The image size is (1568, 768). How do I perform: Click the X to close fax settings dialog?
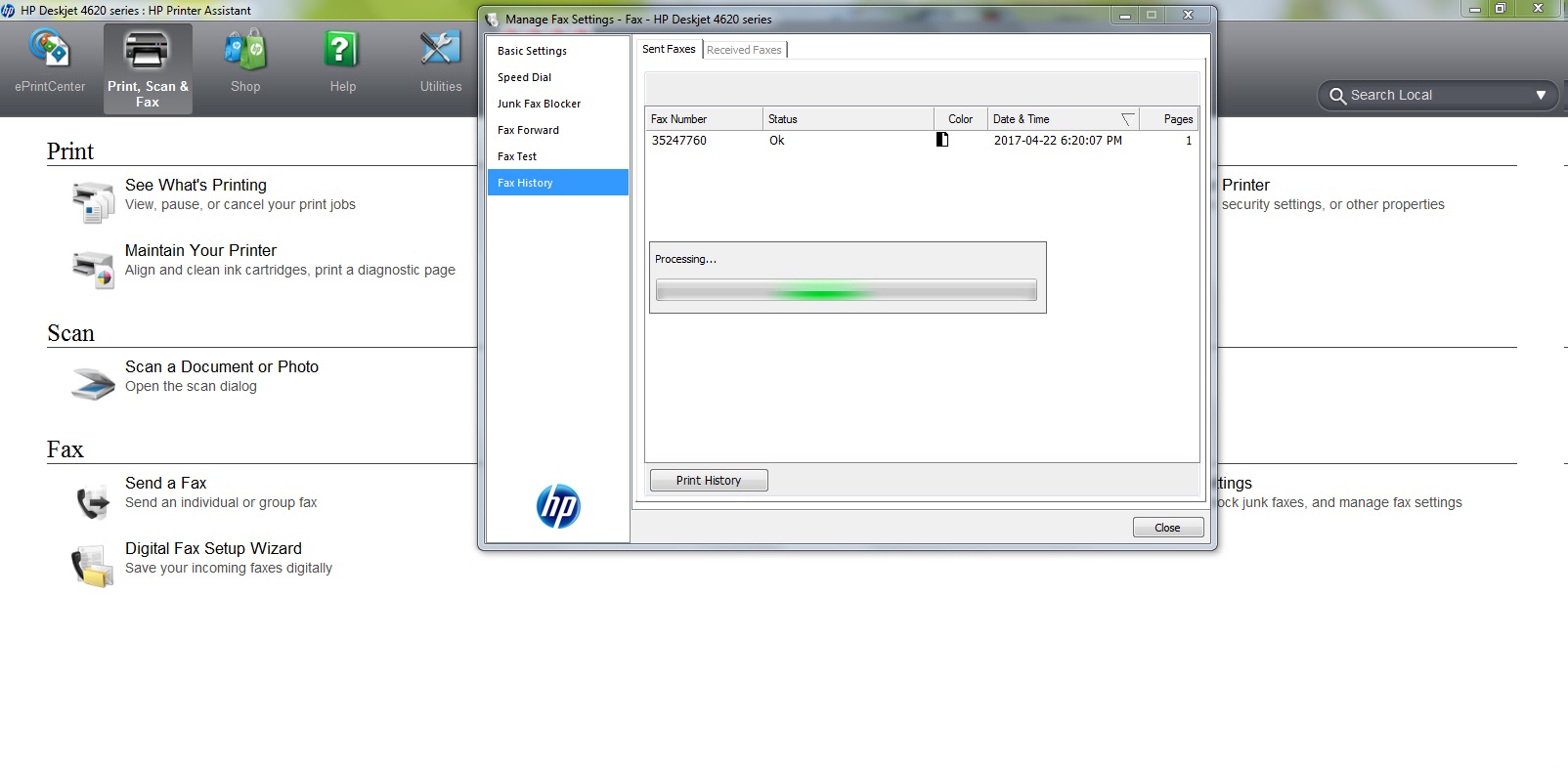click(x=1188, y=15)
